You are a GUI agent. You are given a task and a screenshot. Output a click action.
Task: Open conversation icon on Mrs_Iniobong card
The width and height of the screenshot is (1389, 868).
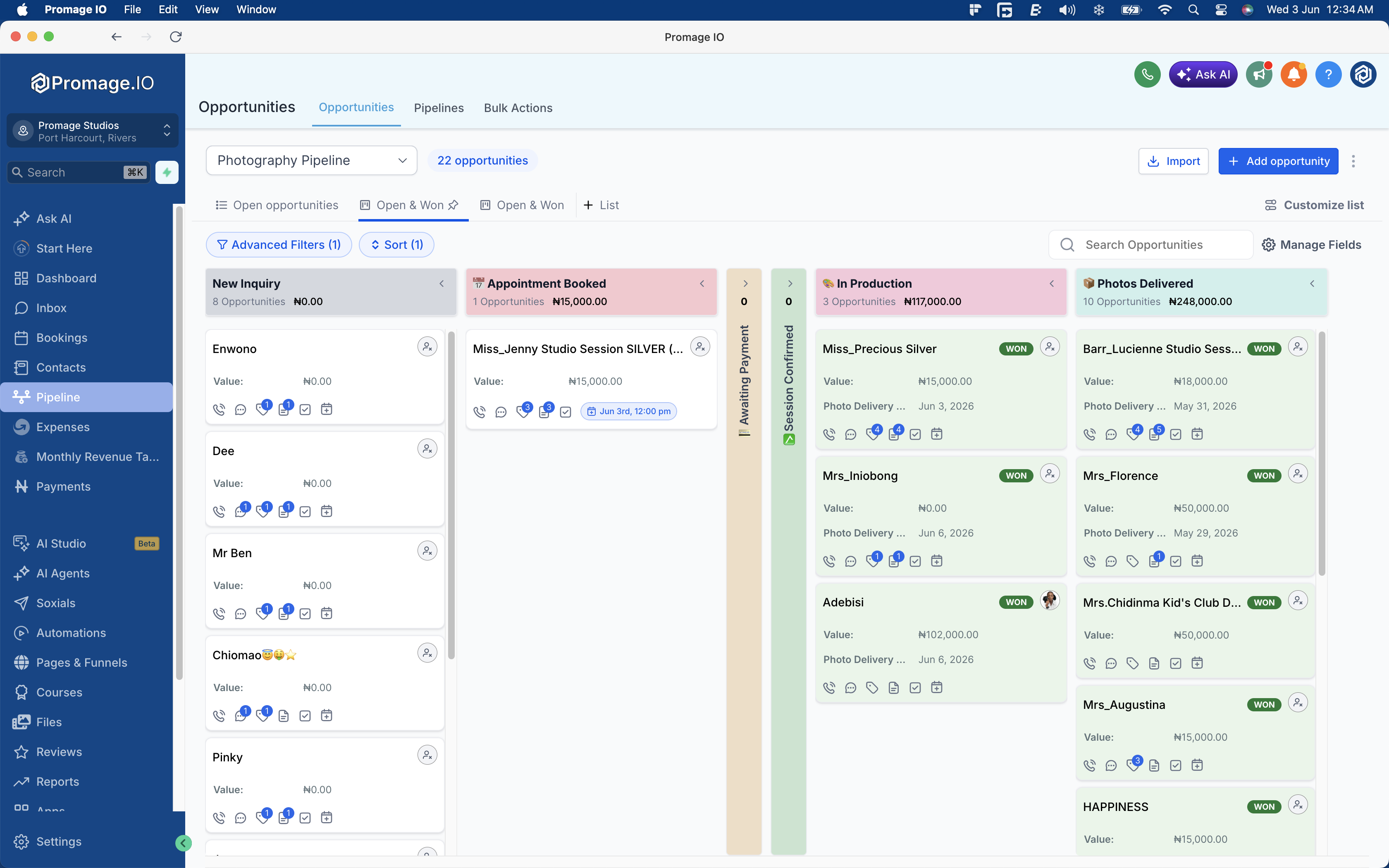[851, 561]
